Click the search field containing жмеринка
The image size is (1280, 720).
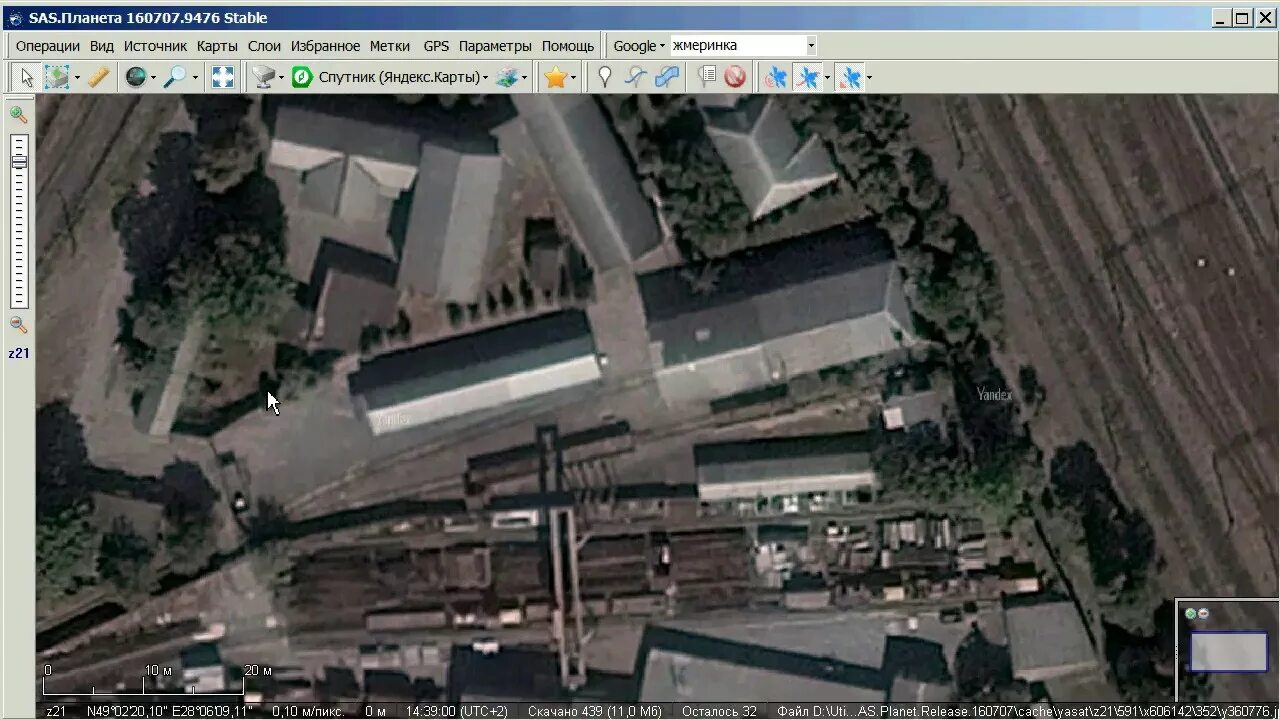coord(737,46)
